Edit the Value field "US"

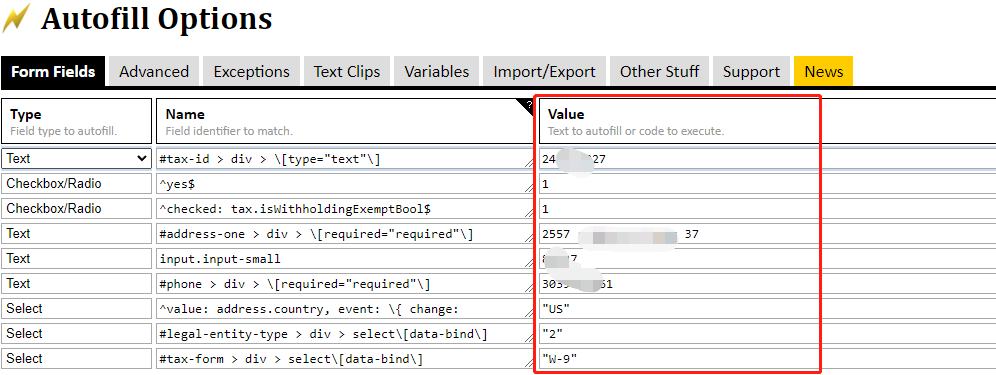tap(767, 308)
